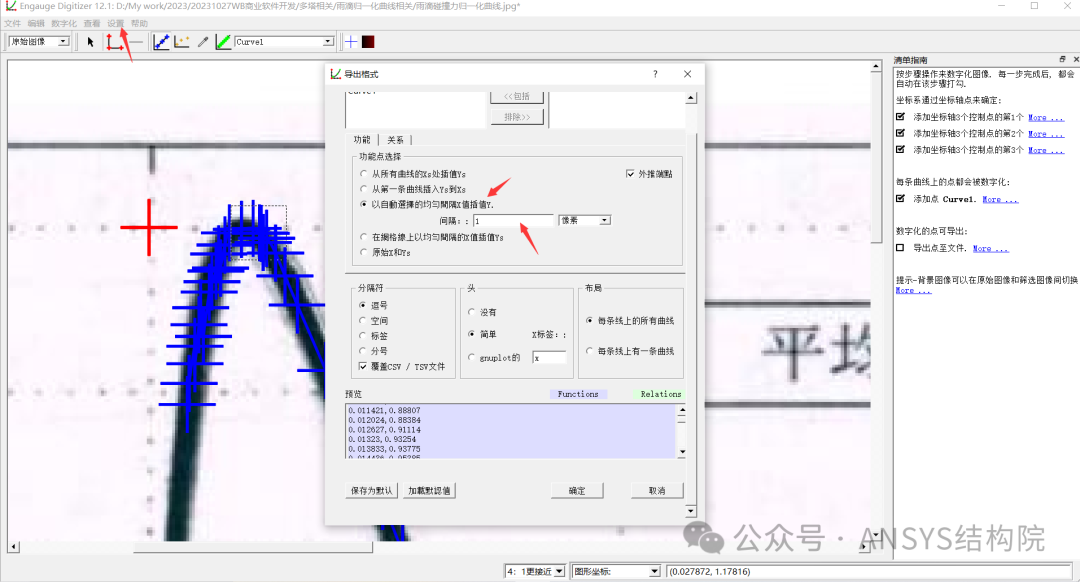Click the Relations legend label
This screenshot has width=1080, height=582.
[661, 394]
